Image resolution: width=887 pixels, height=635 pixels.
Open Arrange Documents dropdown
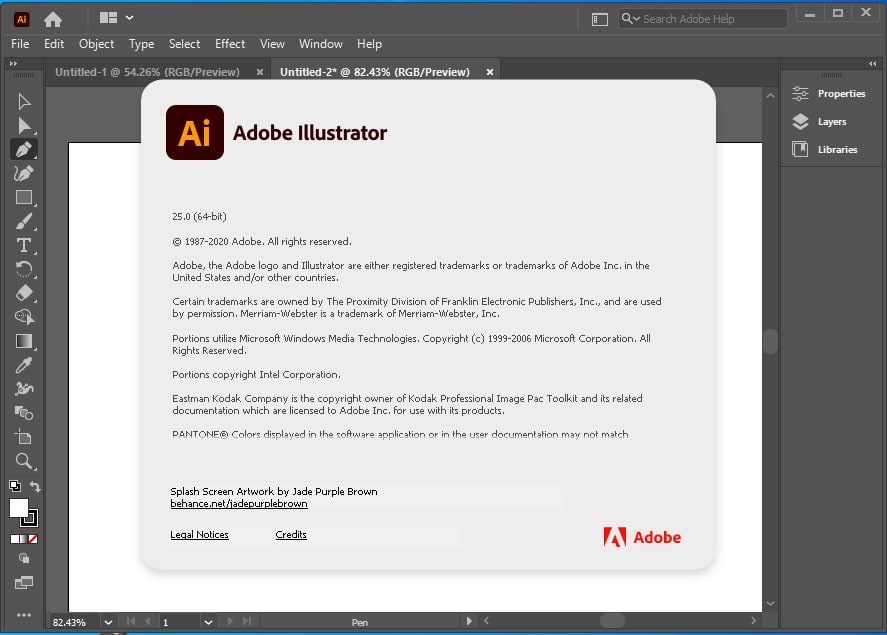tap(117, 18)
